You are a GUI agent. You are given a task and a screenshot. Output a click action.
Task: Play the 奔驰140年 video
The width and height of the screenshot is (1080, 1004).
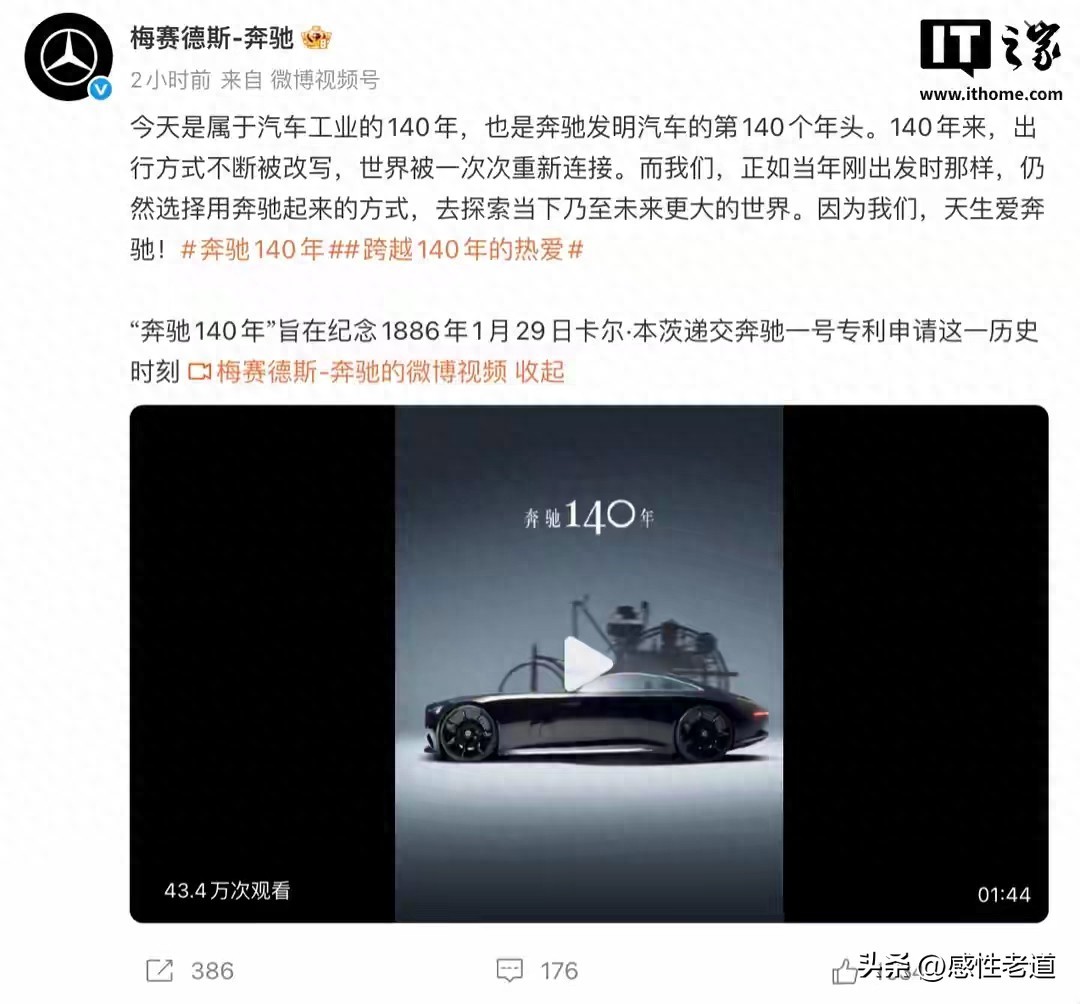pos(587,663)
